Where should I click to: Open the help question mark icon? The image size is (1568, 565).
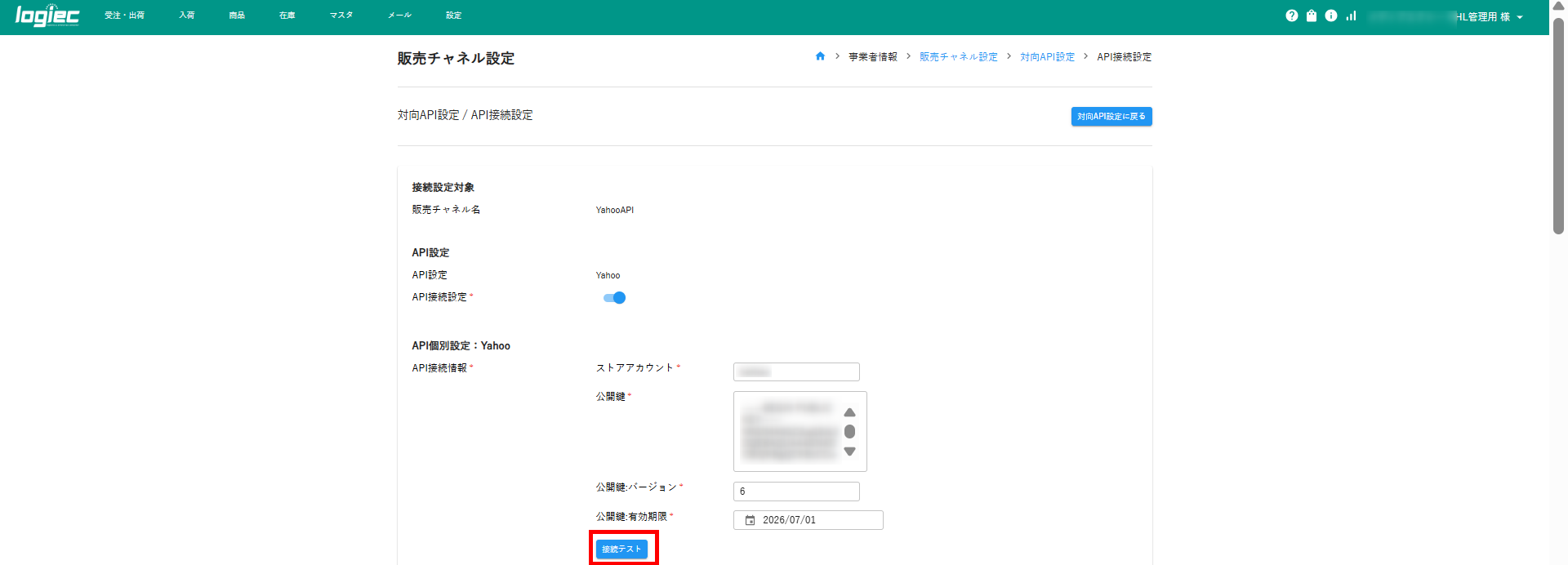1291,16
